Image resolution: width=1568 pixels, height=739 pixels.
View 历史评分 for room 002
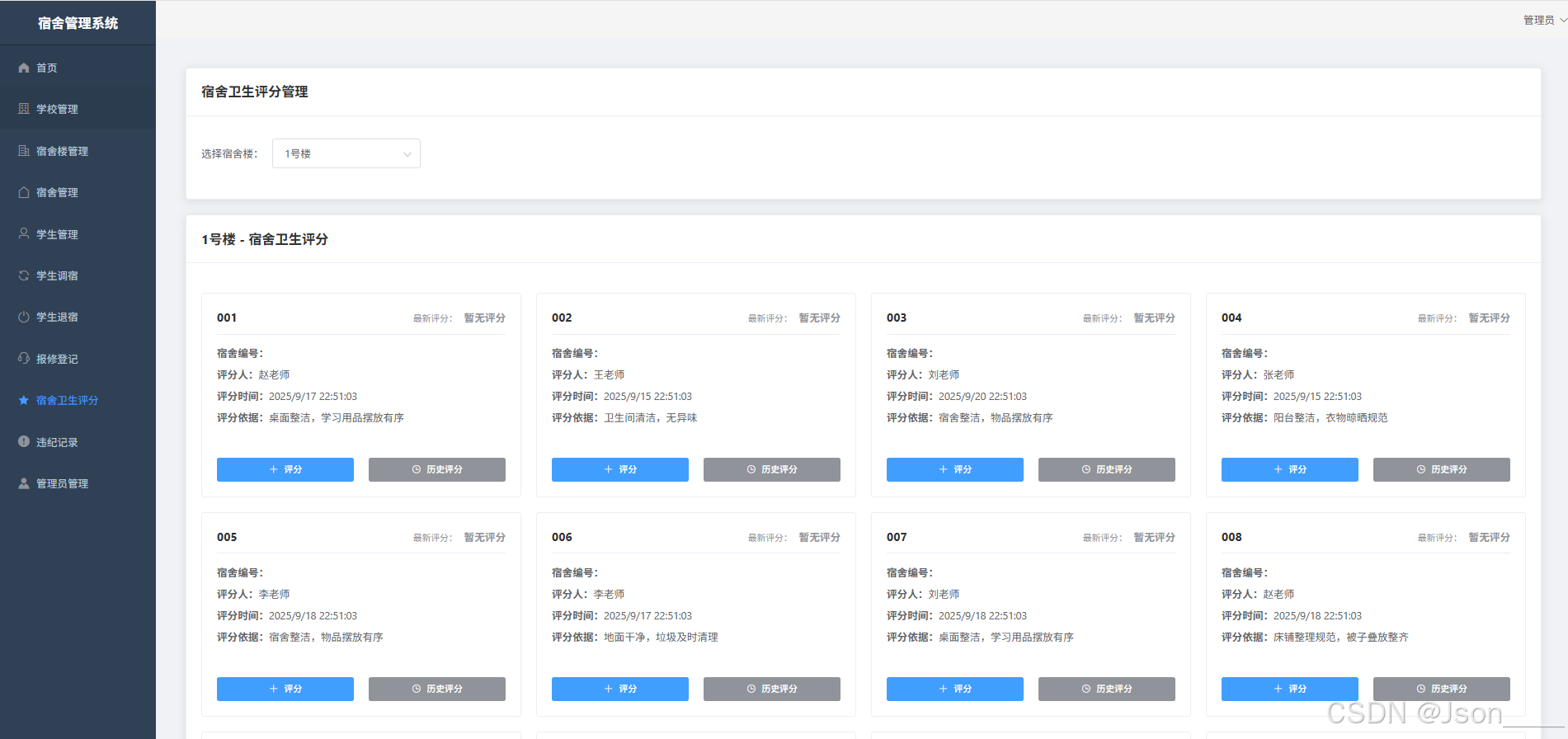tap(772, 469)
